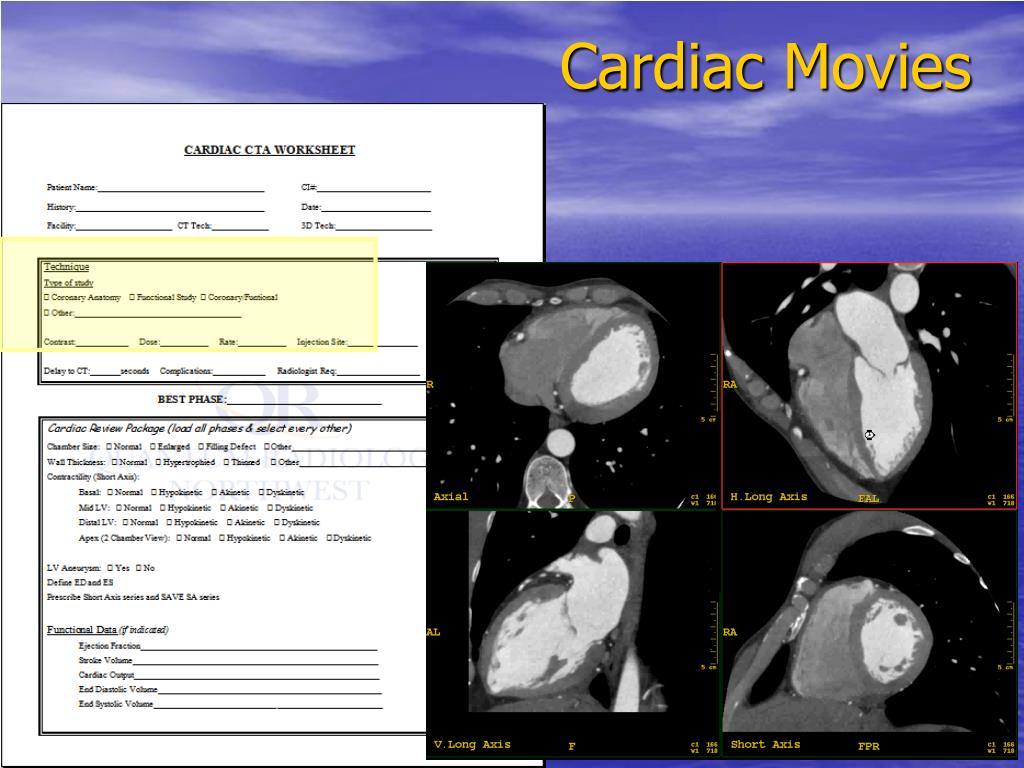This screenshot has height=768, width=1024.
Task: Click the Stroke Volume entry line
Action: 255,662
